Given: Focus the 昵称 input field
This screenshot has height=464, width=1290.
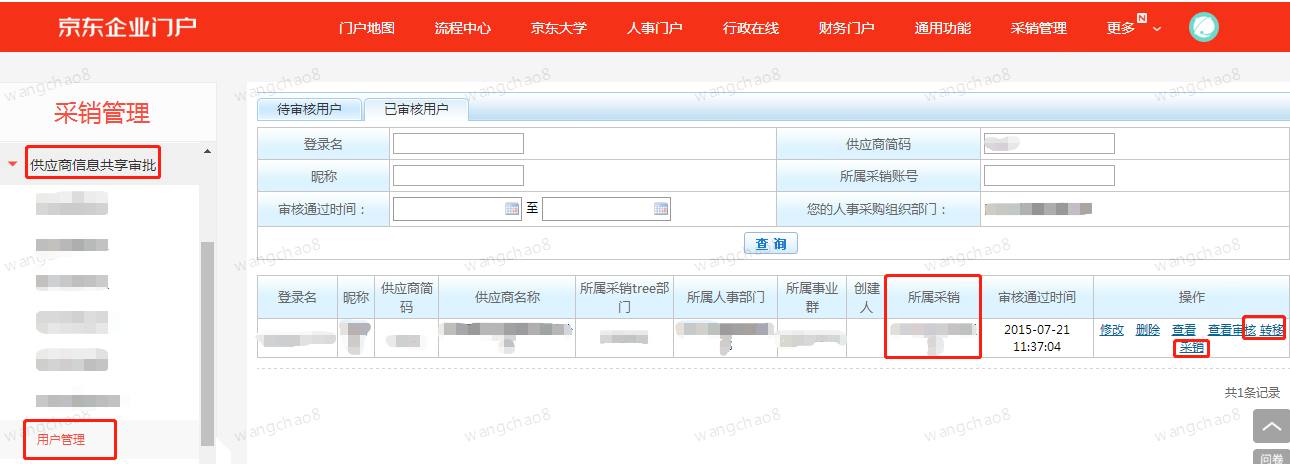Looking at the screenshot, I should pyautogui.click(x=458, y=176).
